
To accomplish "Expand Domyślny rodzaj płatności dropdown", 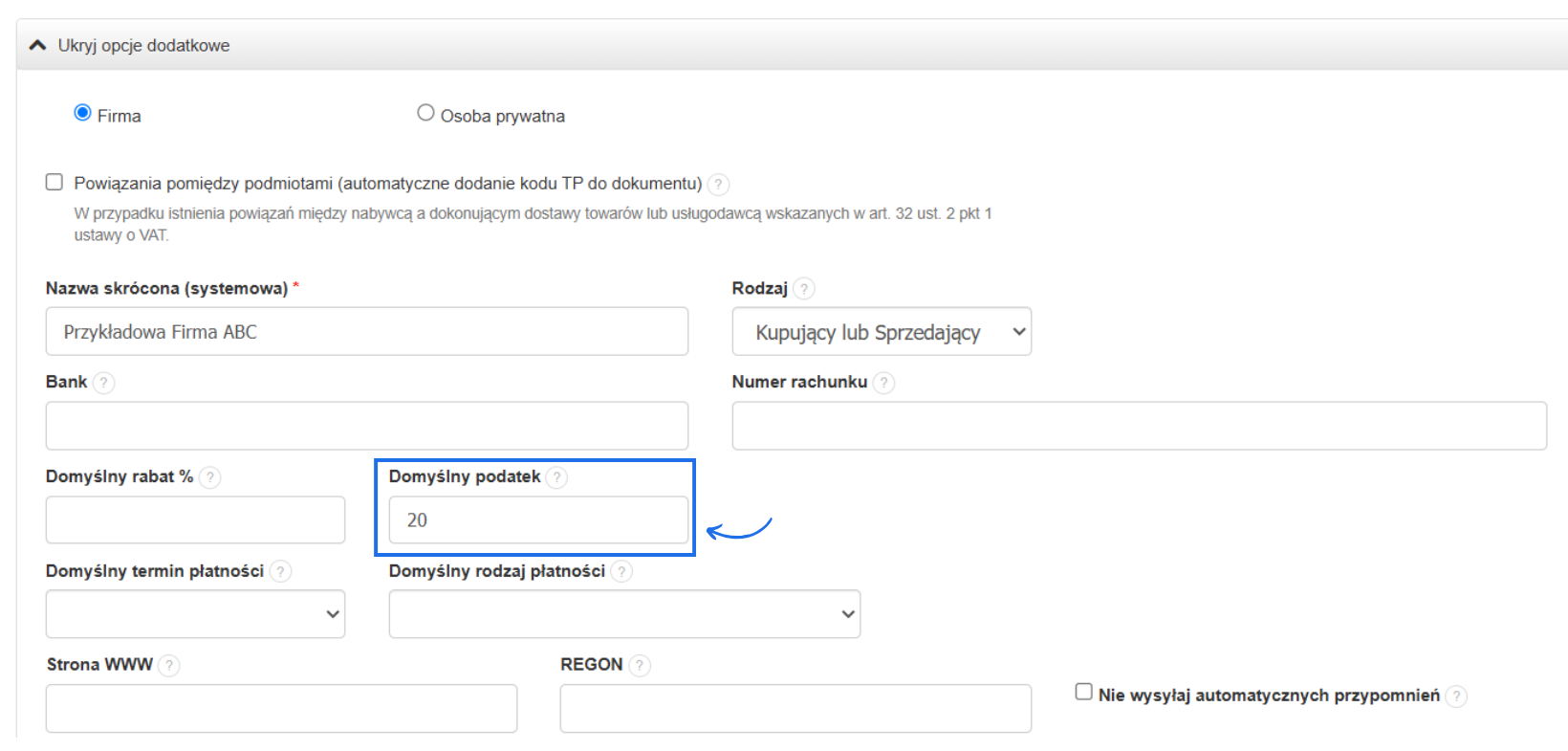I will pos(623,614).
